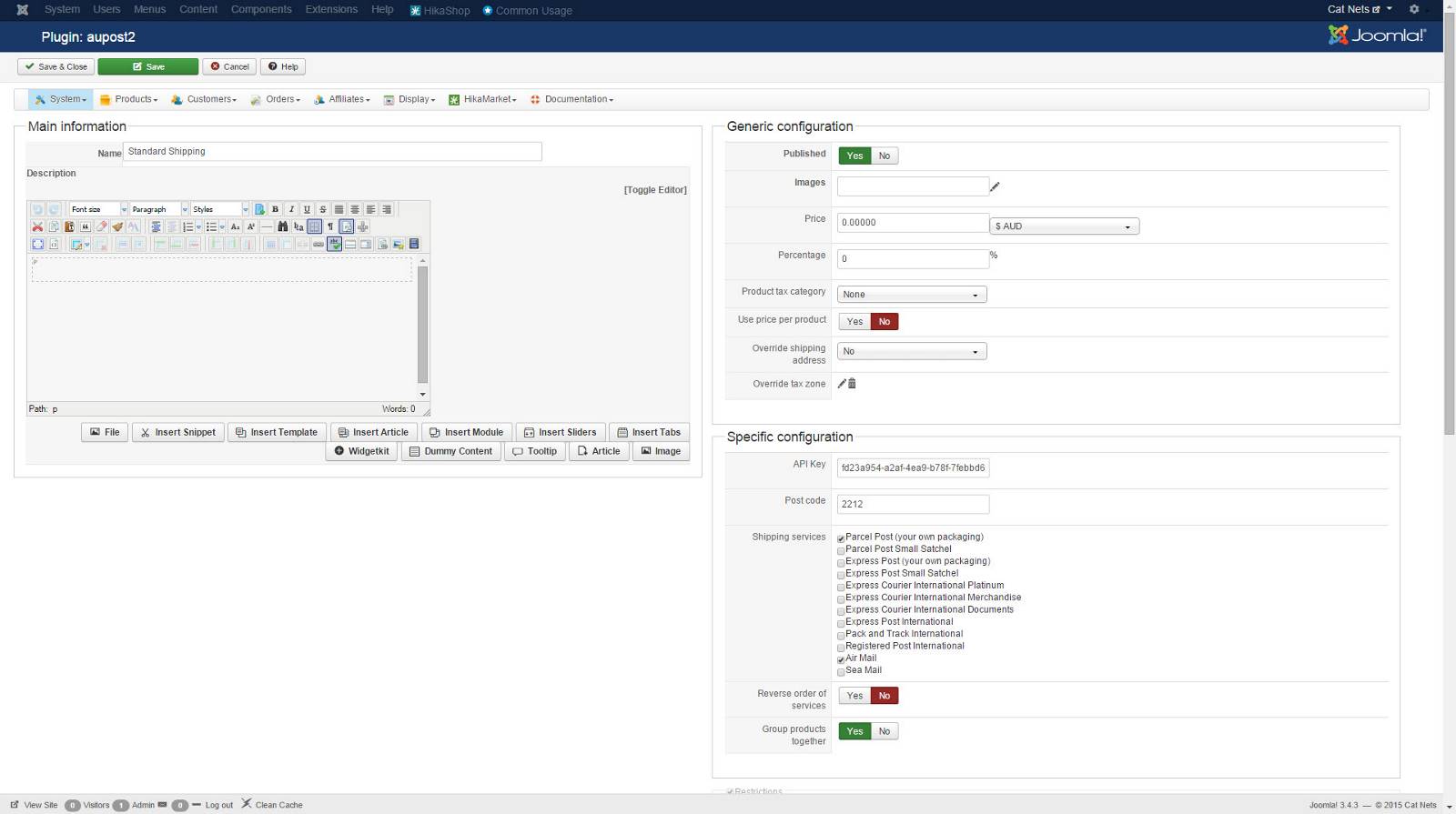Set Published to No
The image size is (1456, 814).
pyautogui.click(x=885, y=156)
